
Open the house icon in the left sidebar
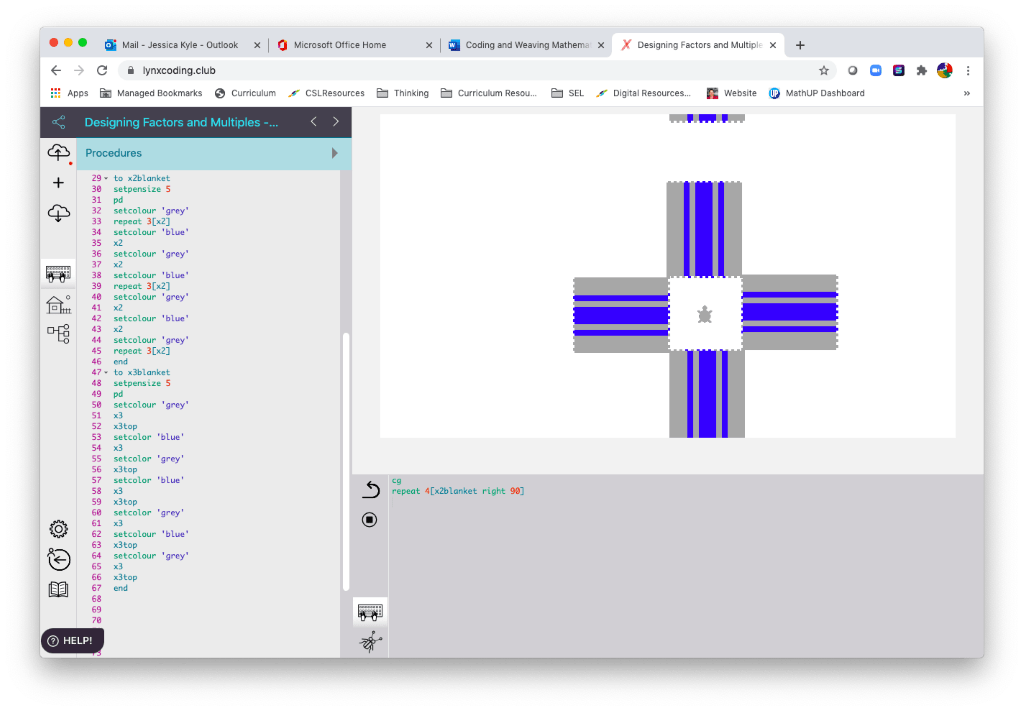(x=58, y=304)
